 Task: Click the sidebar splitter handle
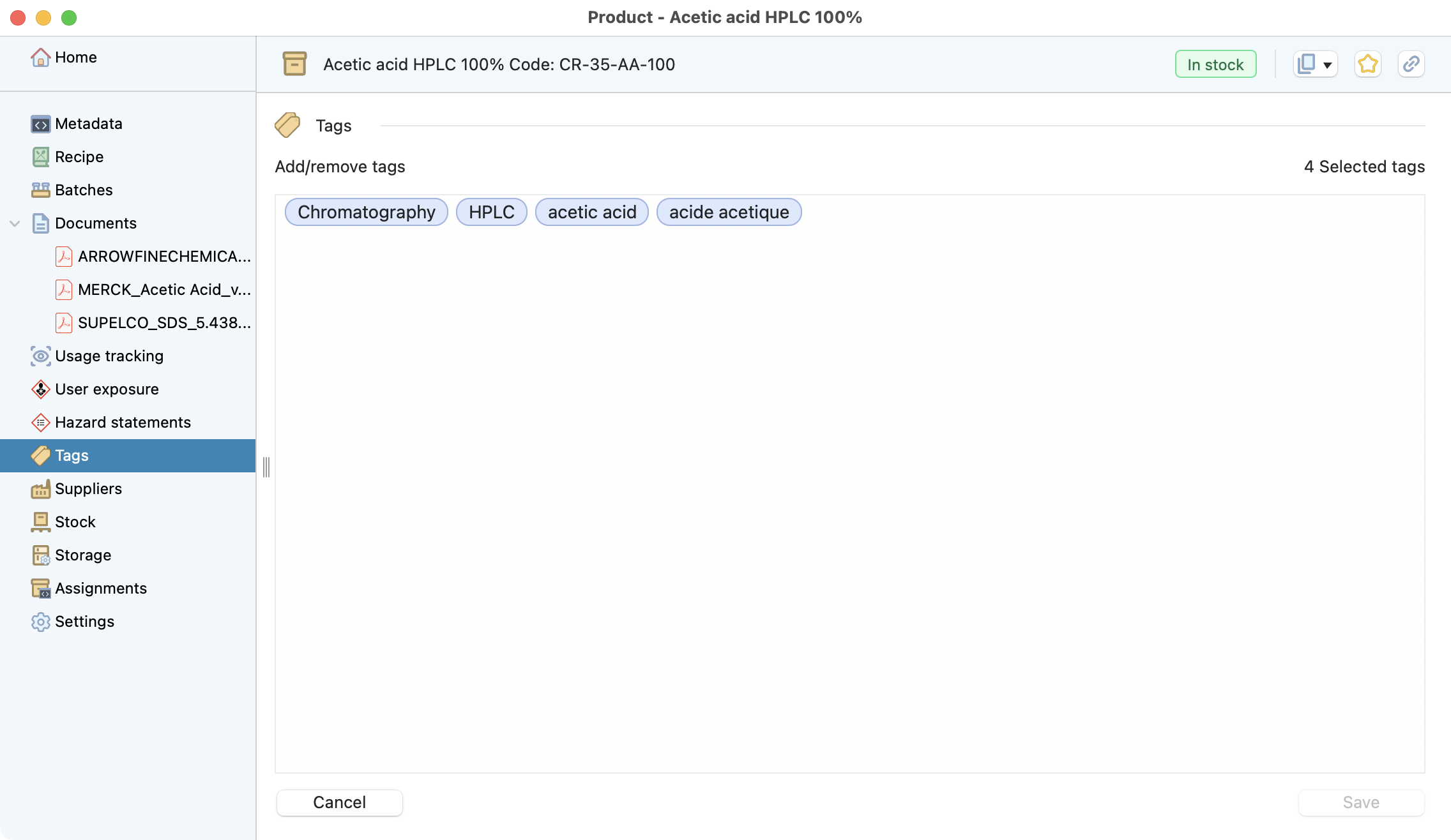click(x=266, y=467)
